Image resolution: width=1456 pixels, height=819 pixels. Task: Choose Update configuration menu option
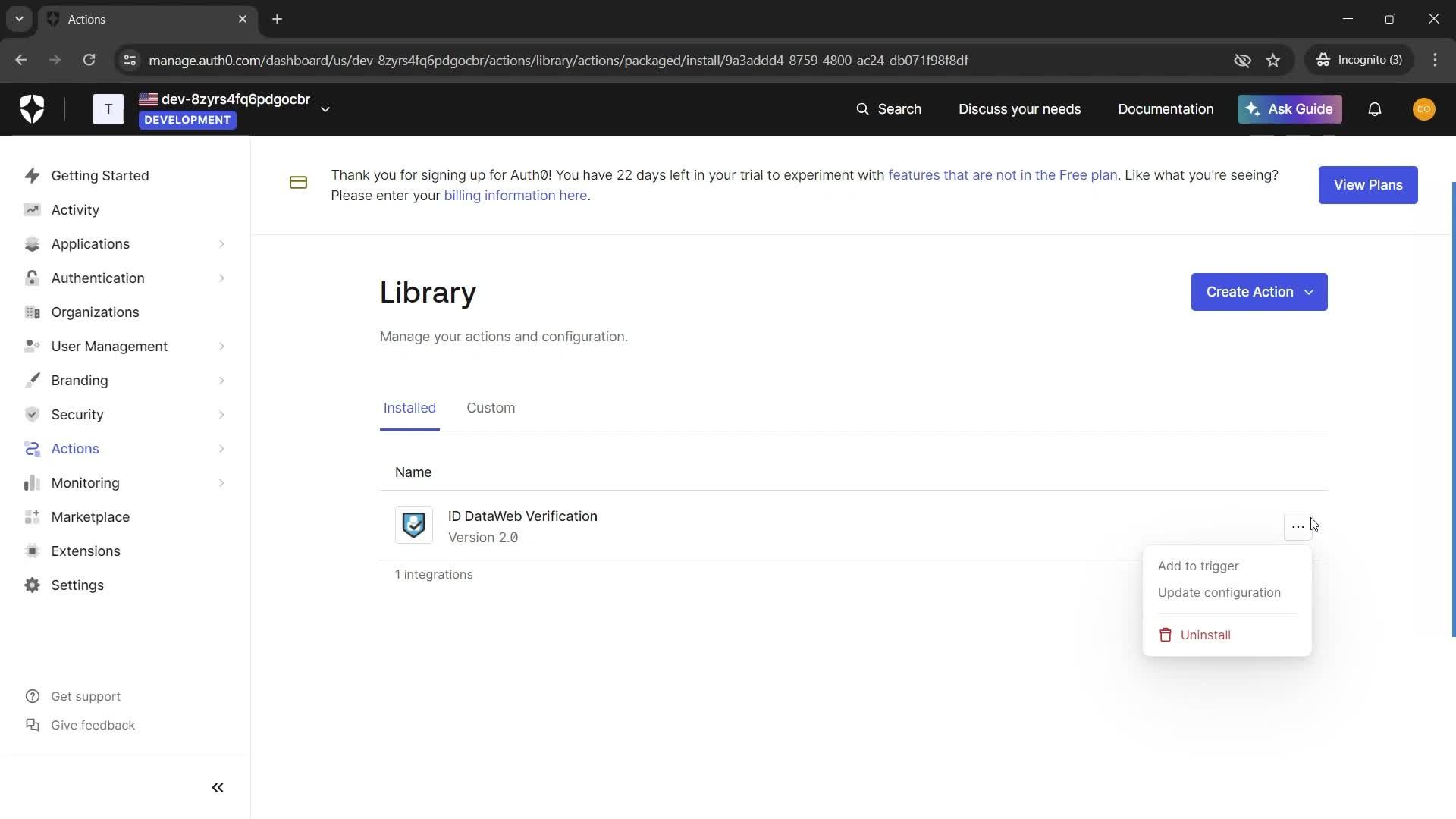click(1219, 593)
